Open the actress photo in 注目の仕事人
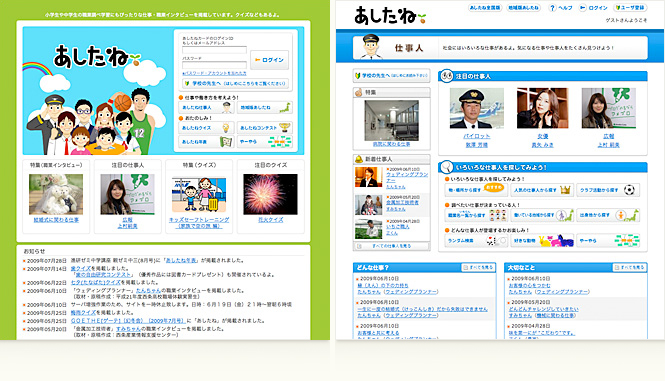665x381 pixels. (542, 108)
